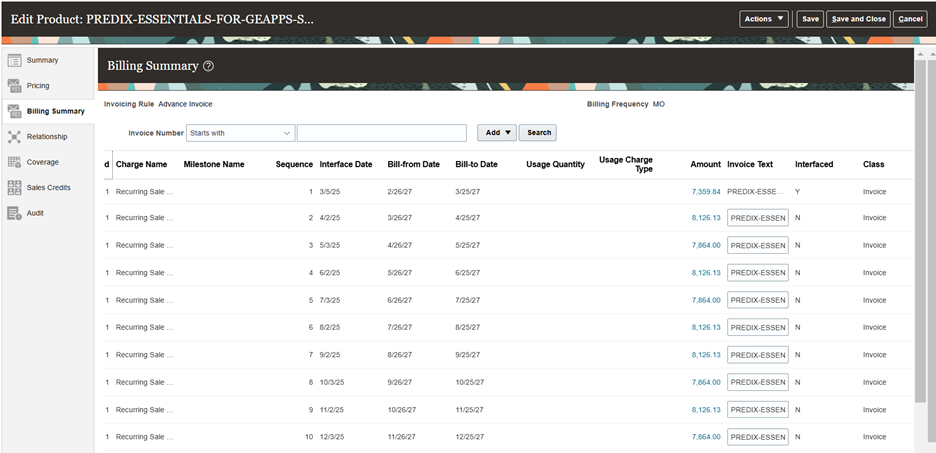Edit Invoice Text field for sequence 2
Screen dimensions: 936x453
(758, 218)
